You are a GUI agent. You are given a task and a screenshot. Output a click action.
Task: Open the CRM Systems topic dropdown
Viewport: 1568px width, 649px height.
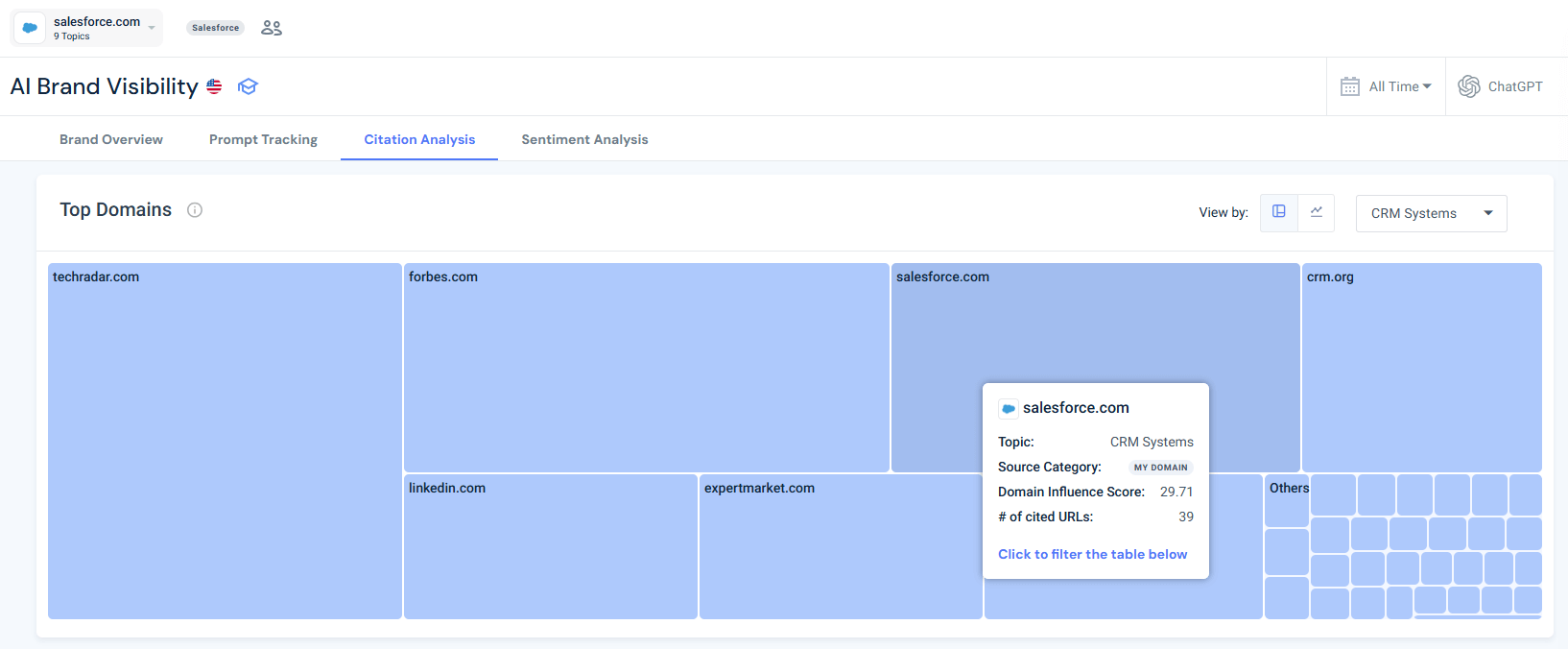point(1431,213)
